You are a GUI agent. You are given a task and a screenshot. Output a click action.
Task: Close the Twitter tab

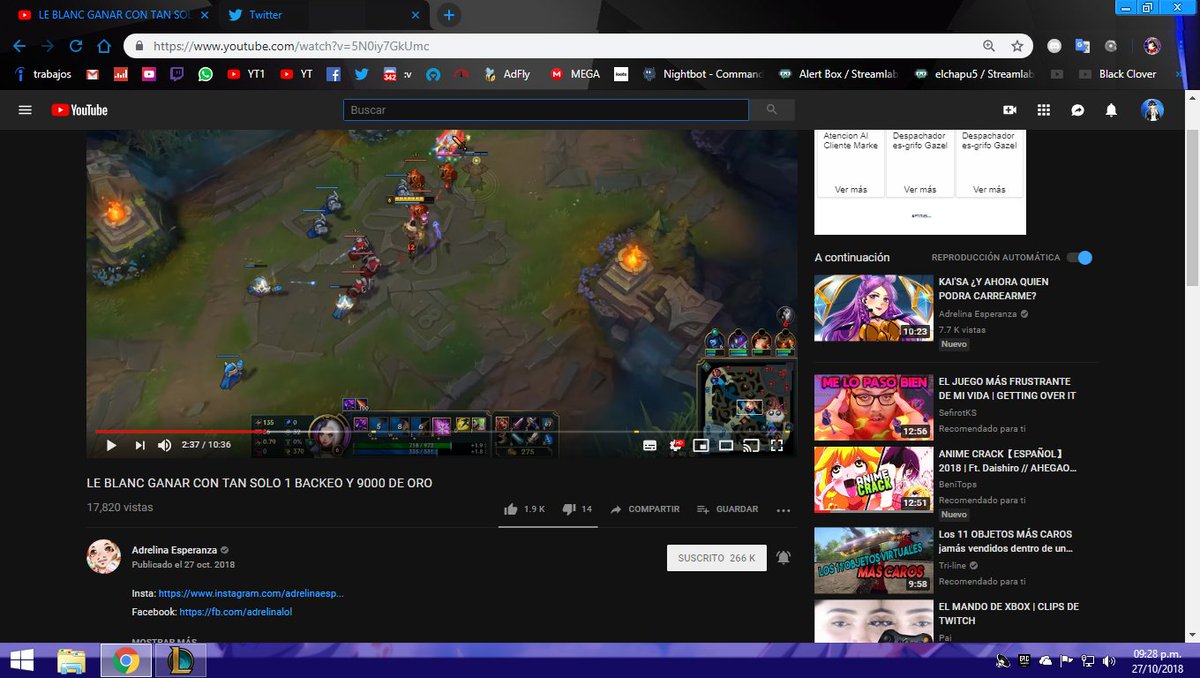[415, 15]
